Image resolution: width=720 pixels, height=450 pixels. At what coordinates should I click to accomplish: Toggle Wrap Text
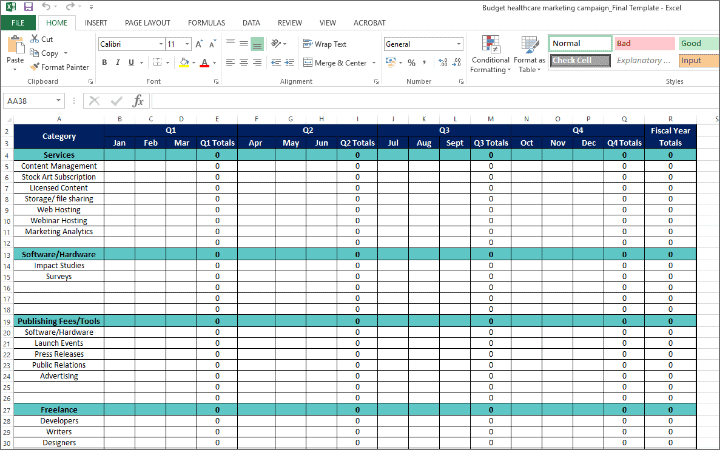click(324, 44)
